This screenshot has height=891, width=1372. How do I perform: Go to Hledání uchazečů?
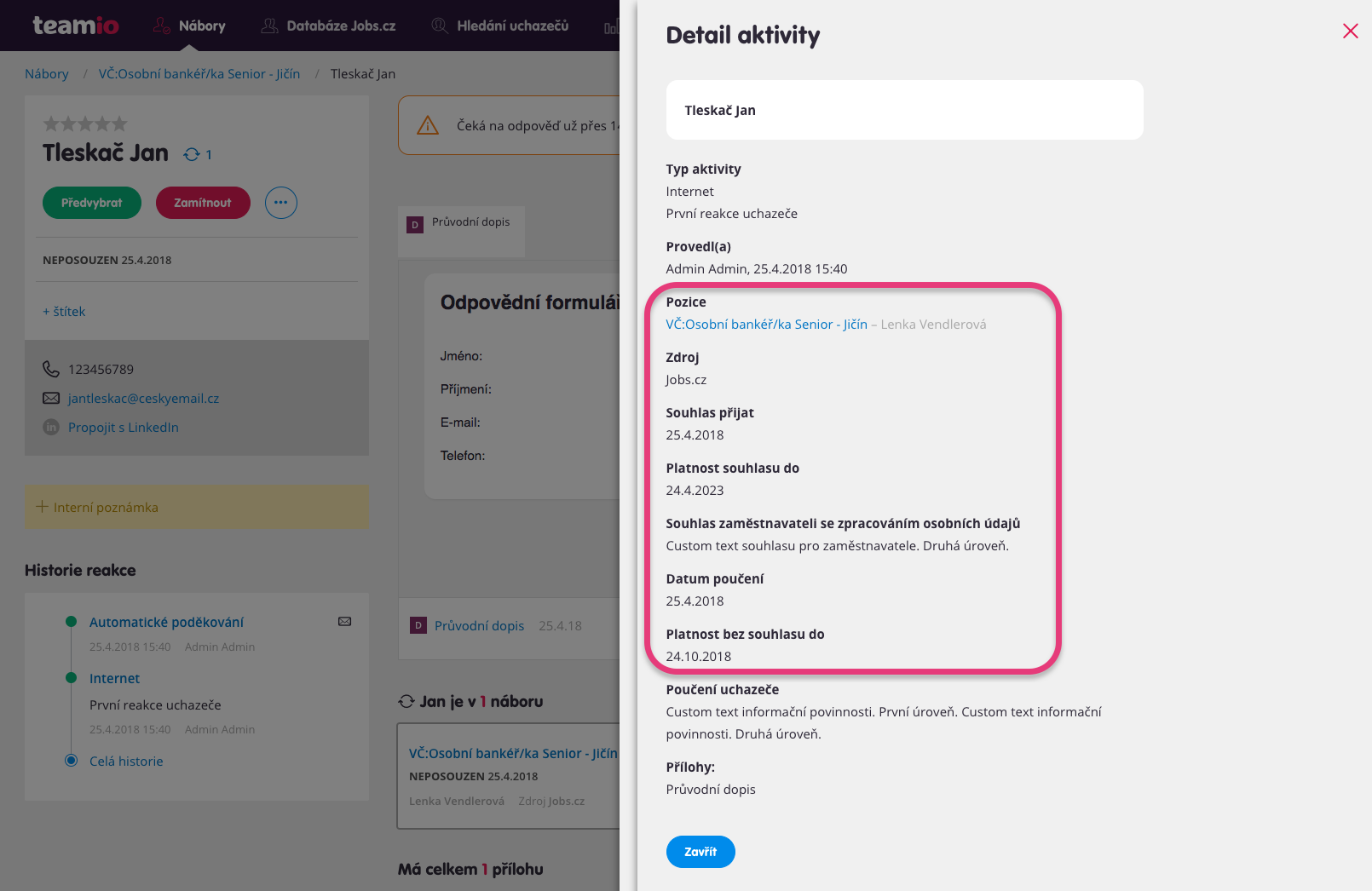(x=499, y=26)
